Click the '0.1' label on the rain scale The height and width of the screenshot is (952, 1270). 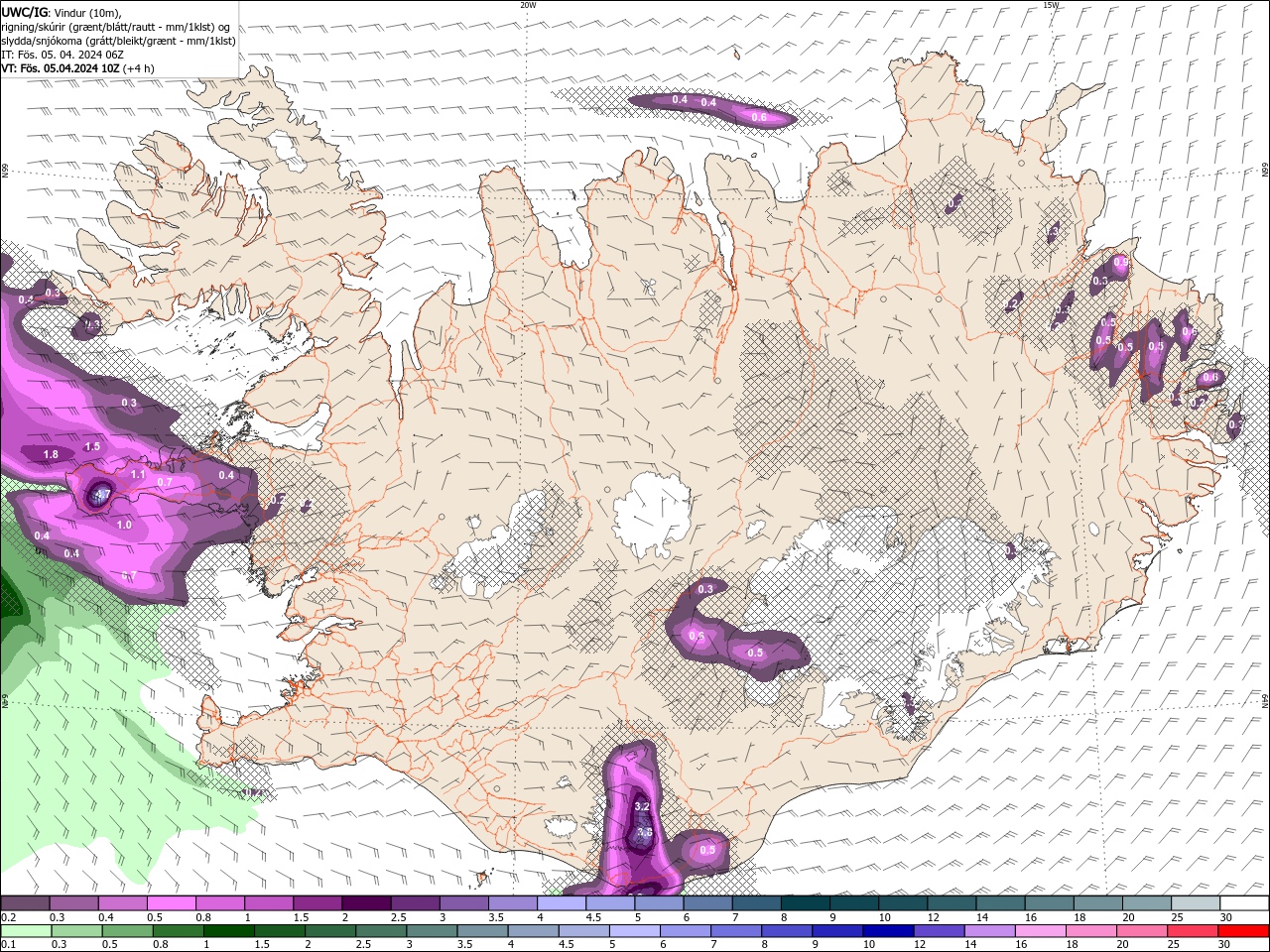(8, 945)
